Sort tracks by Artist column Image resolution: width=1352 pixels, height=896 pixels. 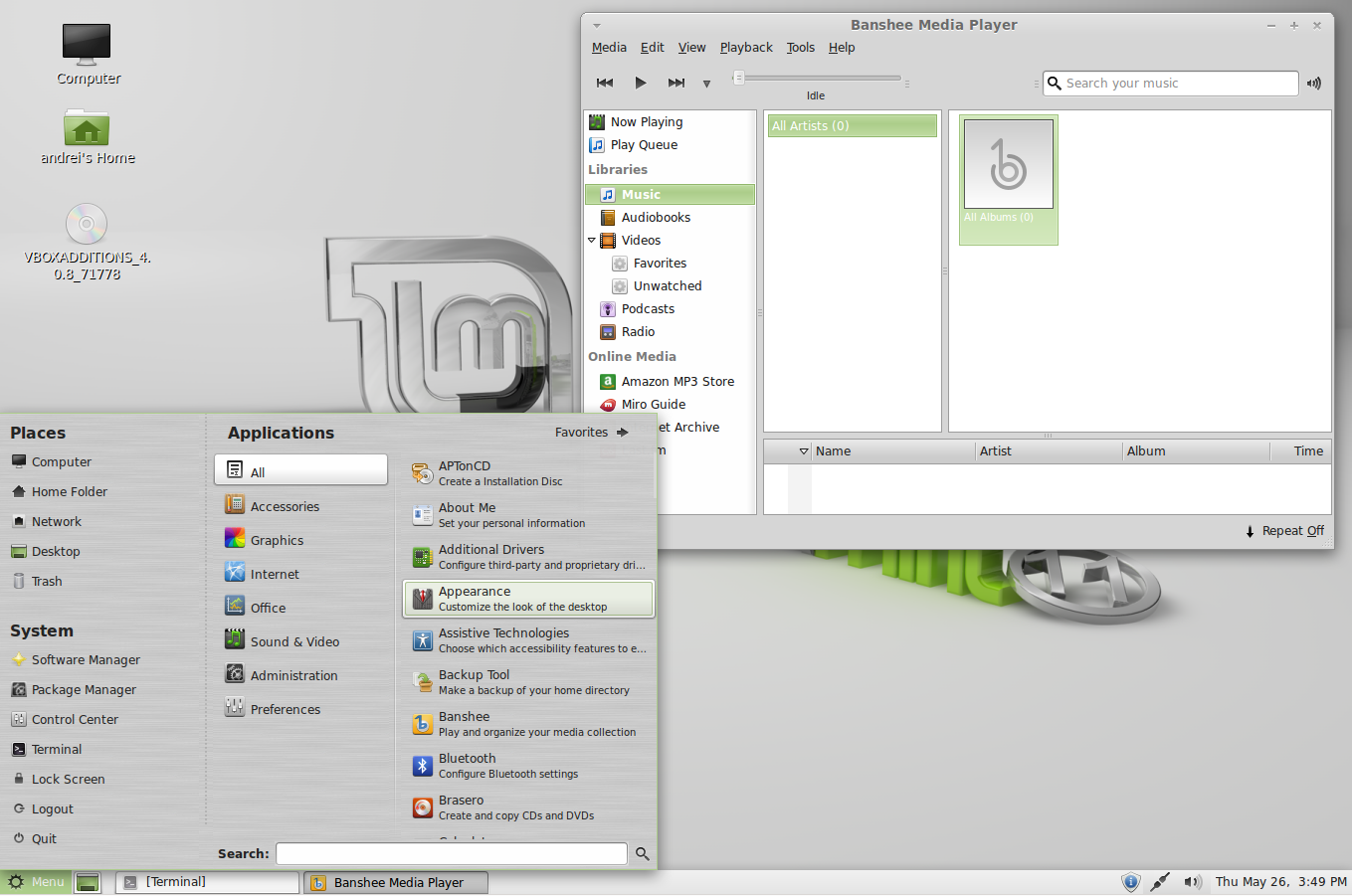pyautogui.click(x=1048, y=451)
